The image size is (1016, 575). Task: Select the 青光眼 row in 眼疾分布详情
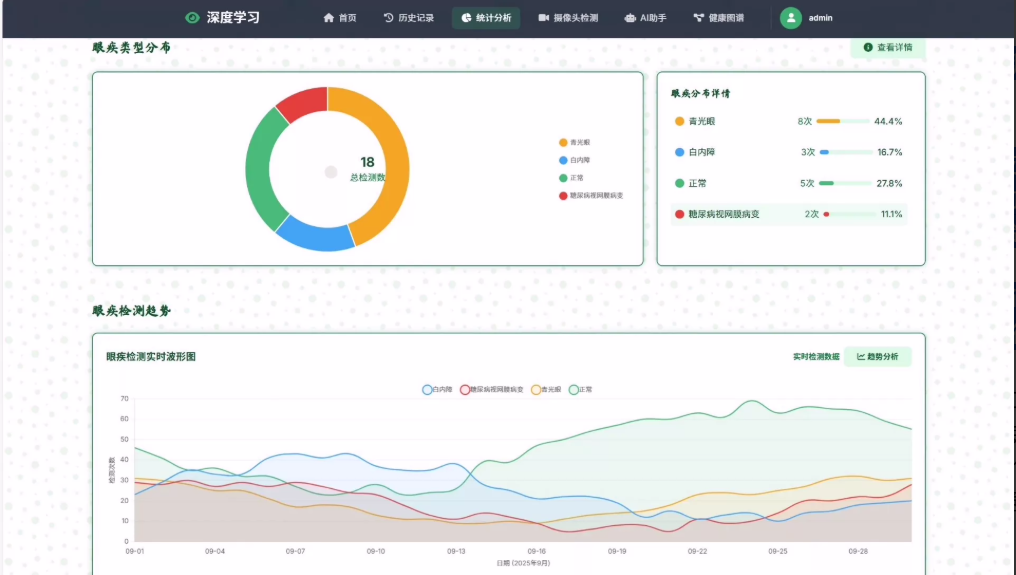point(789,121)
